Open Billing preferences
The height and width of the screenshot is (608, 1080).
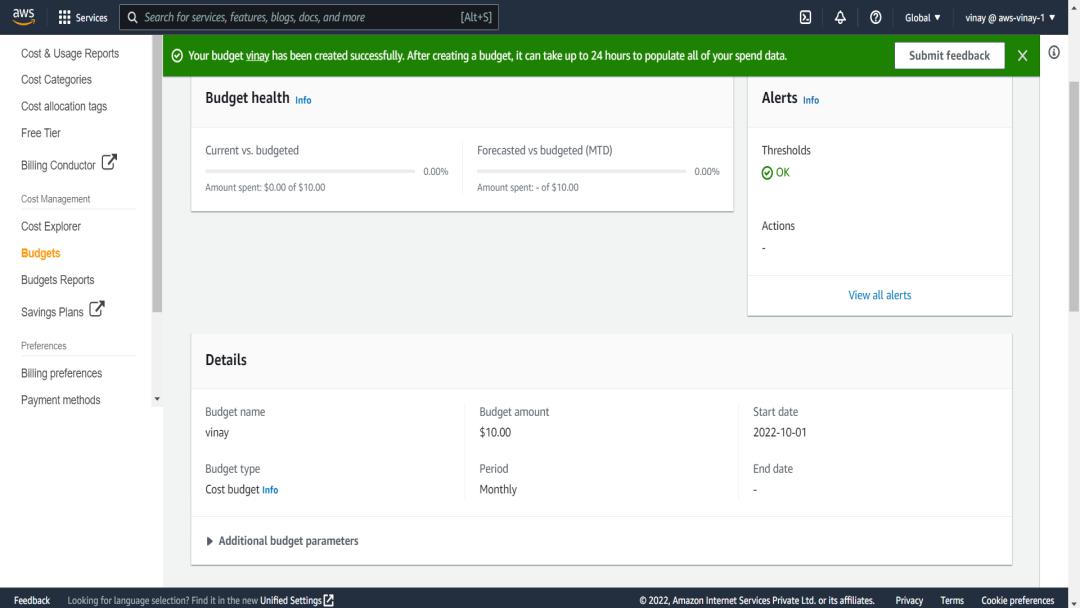tap(61, 373)
